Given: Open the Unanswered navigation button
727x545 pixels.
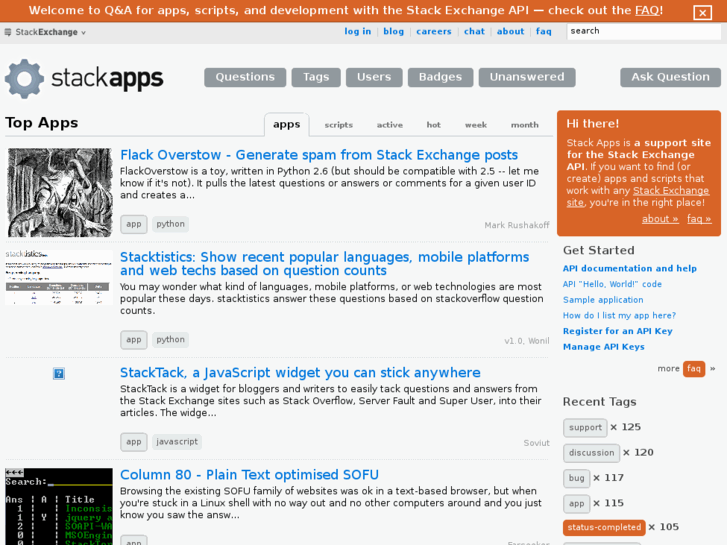Looking at the screenshot, I should pos(527,77).
